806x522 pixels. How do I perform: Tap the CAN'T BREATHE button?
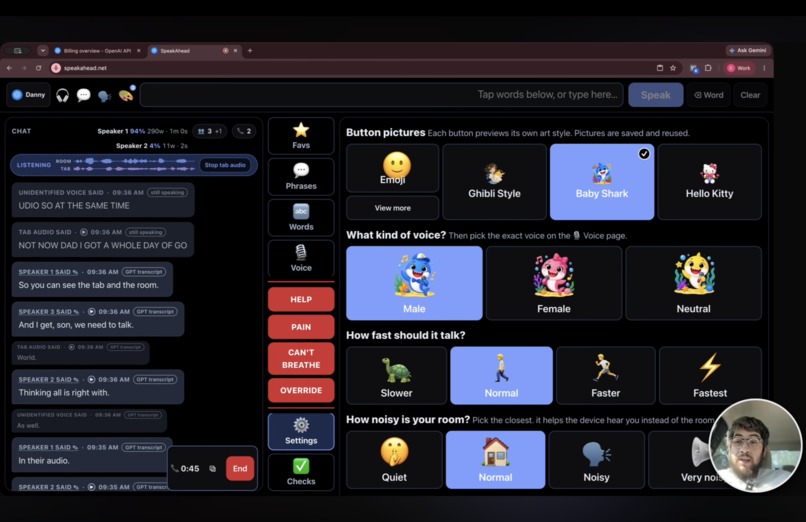point(301,359)
